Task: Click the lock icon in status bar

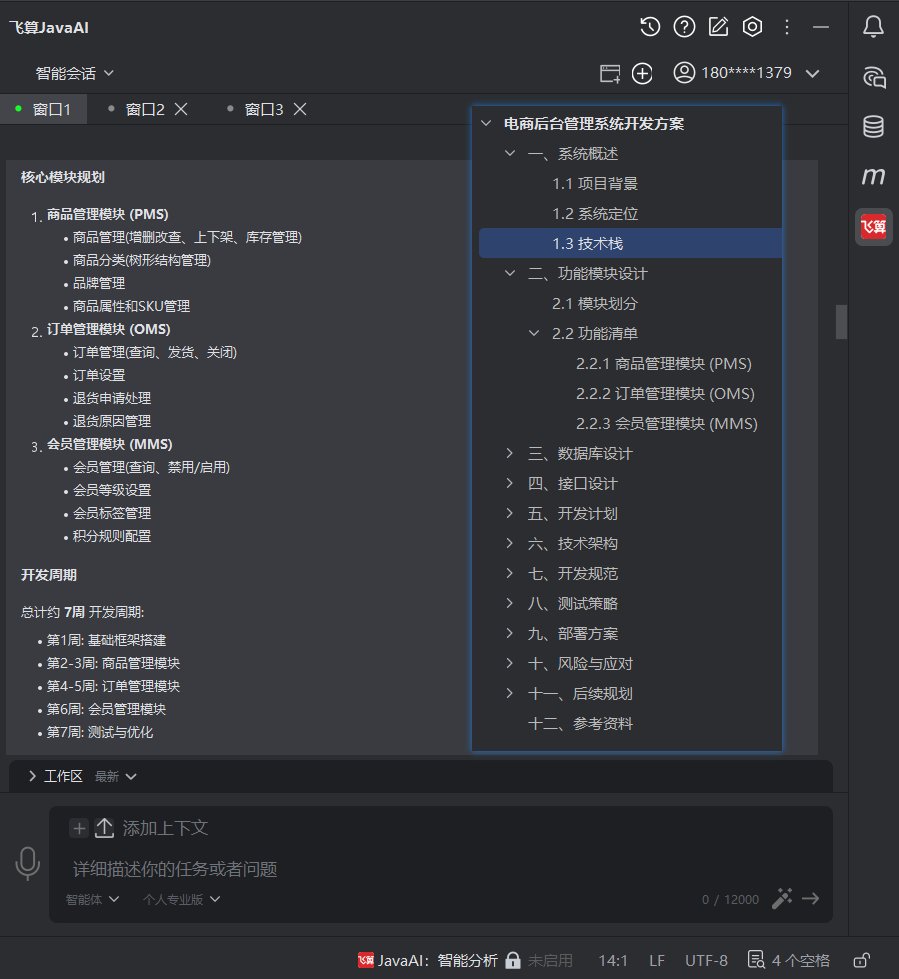Action: click(x=513, y=960)
